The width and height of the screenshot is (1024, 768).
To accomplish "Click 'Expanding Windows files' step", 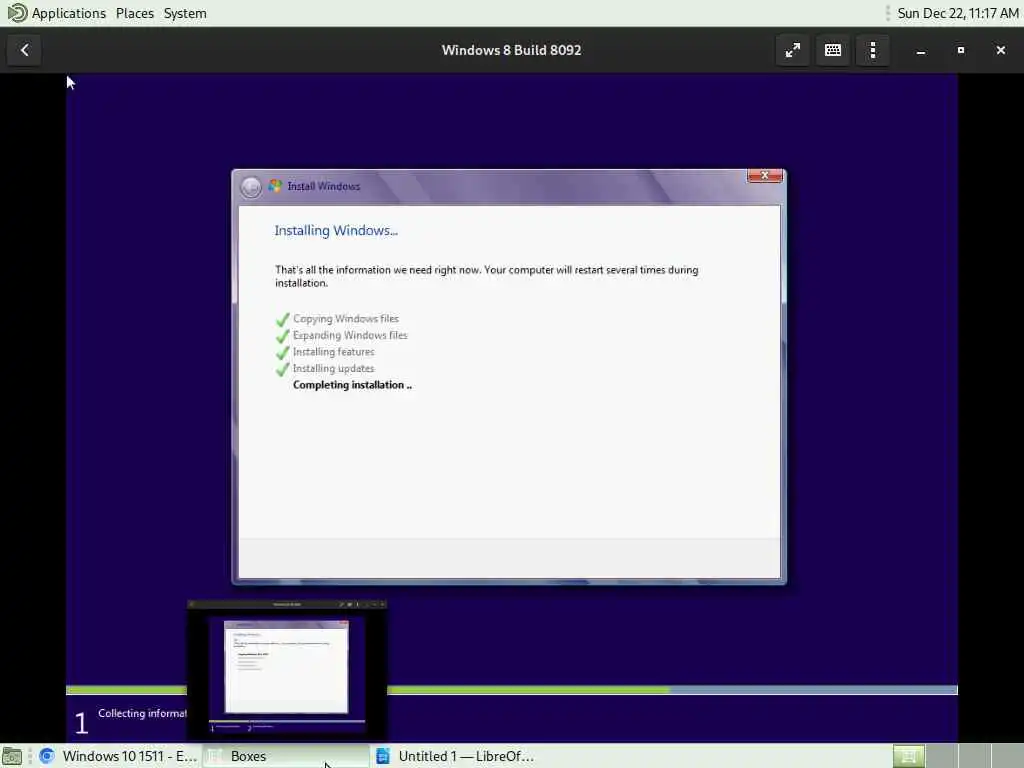I will [x=350, y=335].
